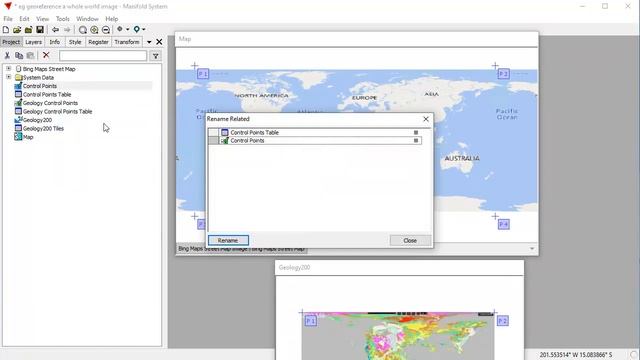Click the P4 control point in Map window
640x360 pixels.
(x=504, y=224)
